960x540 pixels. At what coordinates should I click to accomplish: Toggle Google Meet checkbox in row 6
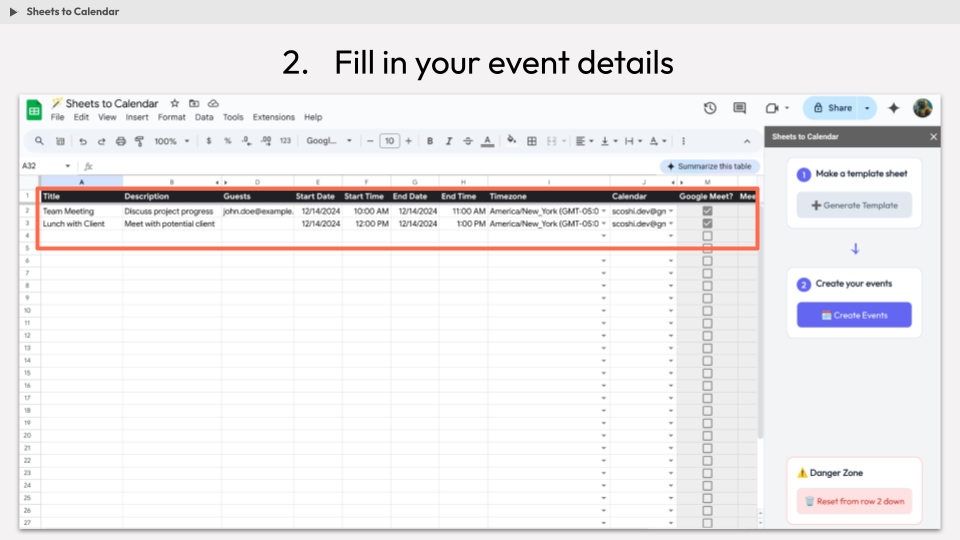(707, 261)
